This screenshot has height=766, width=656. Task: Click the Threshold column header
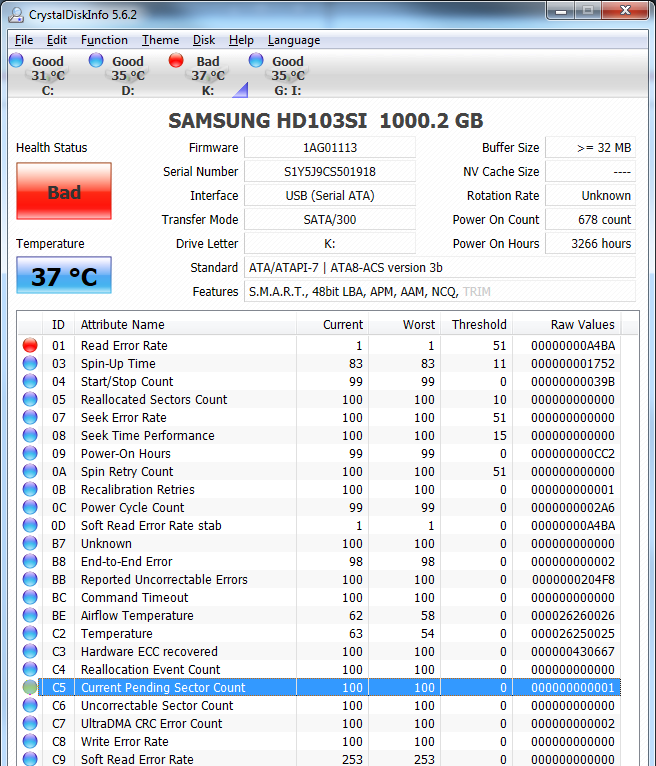point(476,324)
